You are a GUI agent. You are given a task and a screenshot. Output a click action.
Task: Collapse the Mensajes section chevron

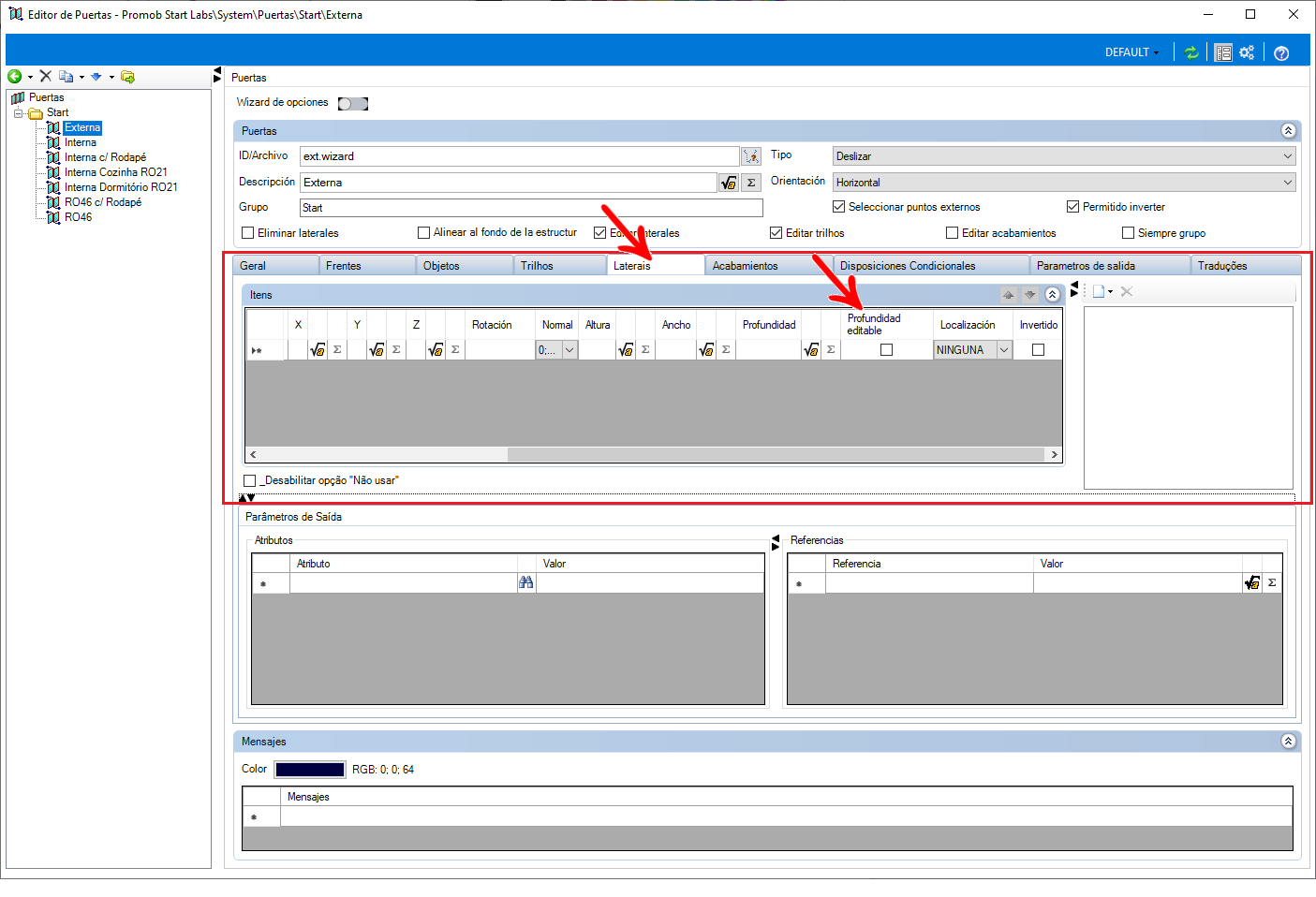point(1288,742)
